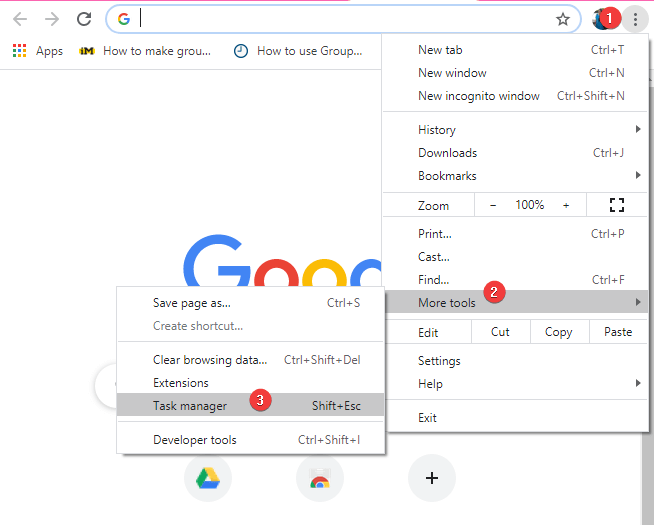Open a New incognito window
This screenshot has height=525, width=654.
pyautogui.click(x=515, y=96)
